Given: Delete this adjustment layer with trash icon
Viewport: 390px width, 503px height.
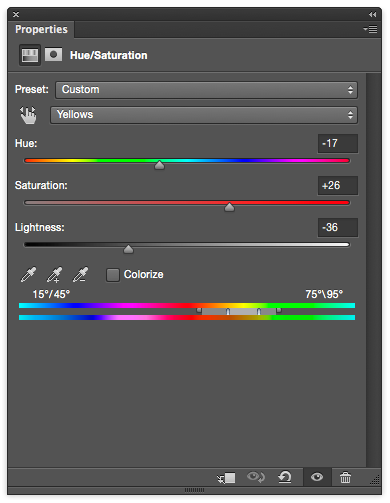Looking at the screenshot, I should 345,477.
